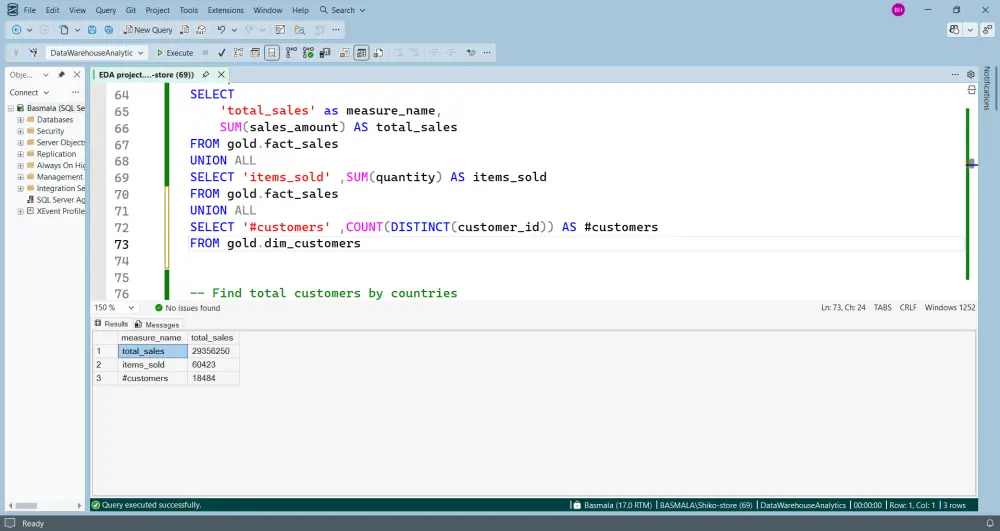Click the measure_name column header

(x=152, y=338)
